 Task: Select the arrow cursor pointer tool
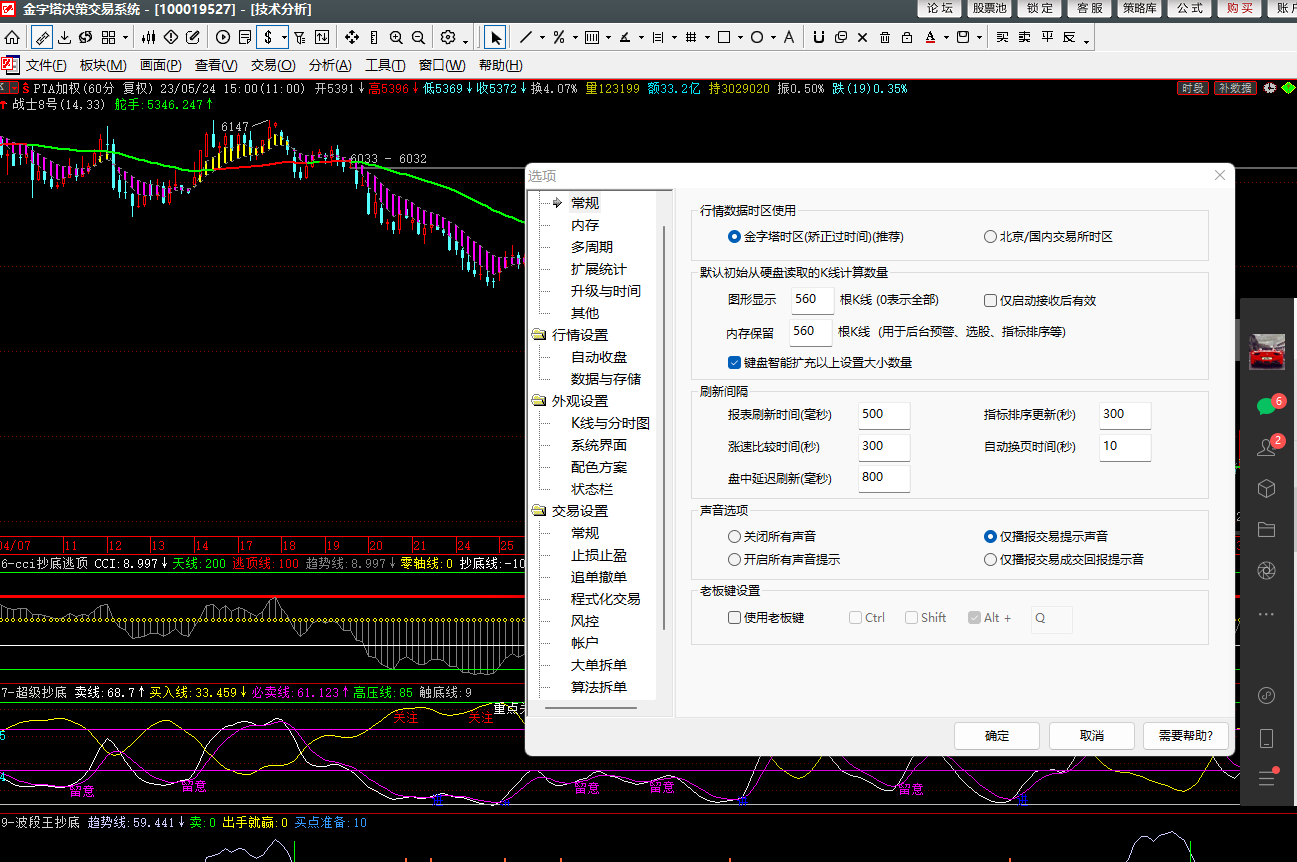495,38
